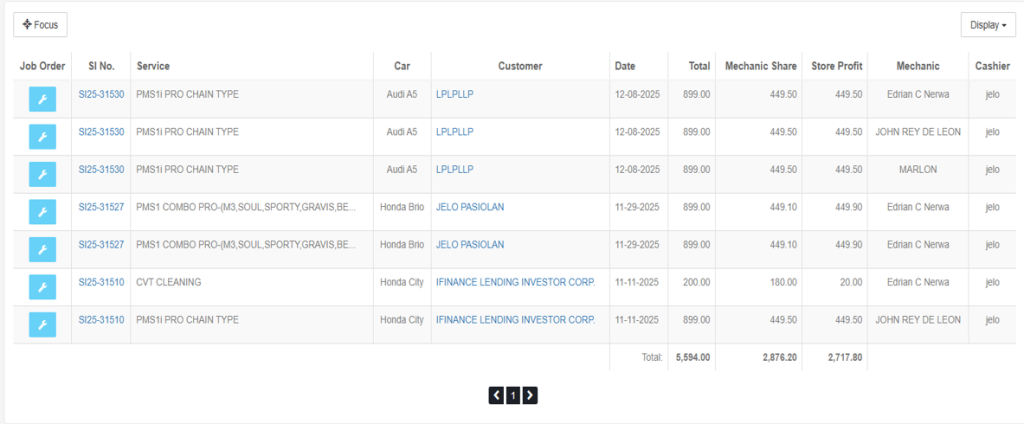Click the Service column header
1024x424 pixels.
tap(153, 66)
